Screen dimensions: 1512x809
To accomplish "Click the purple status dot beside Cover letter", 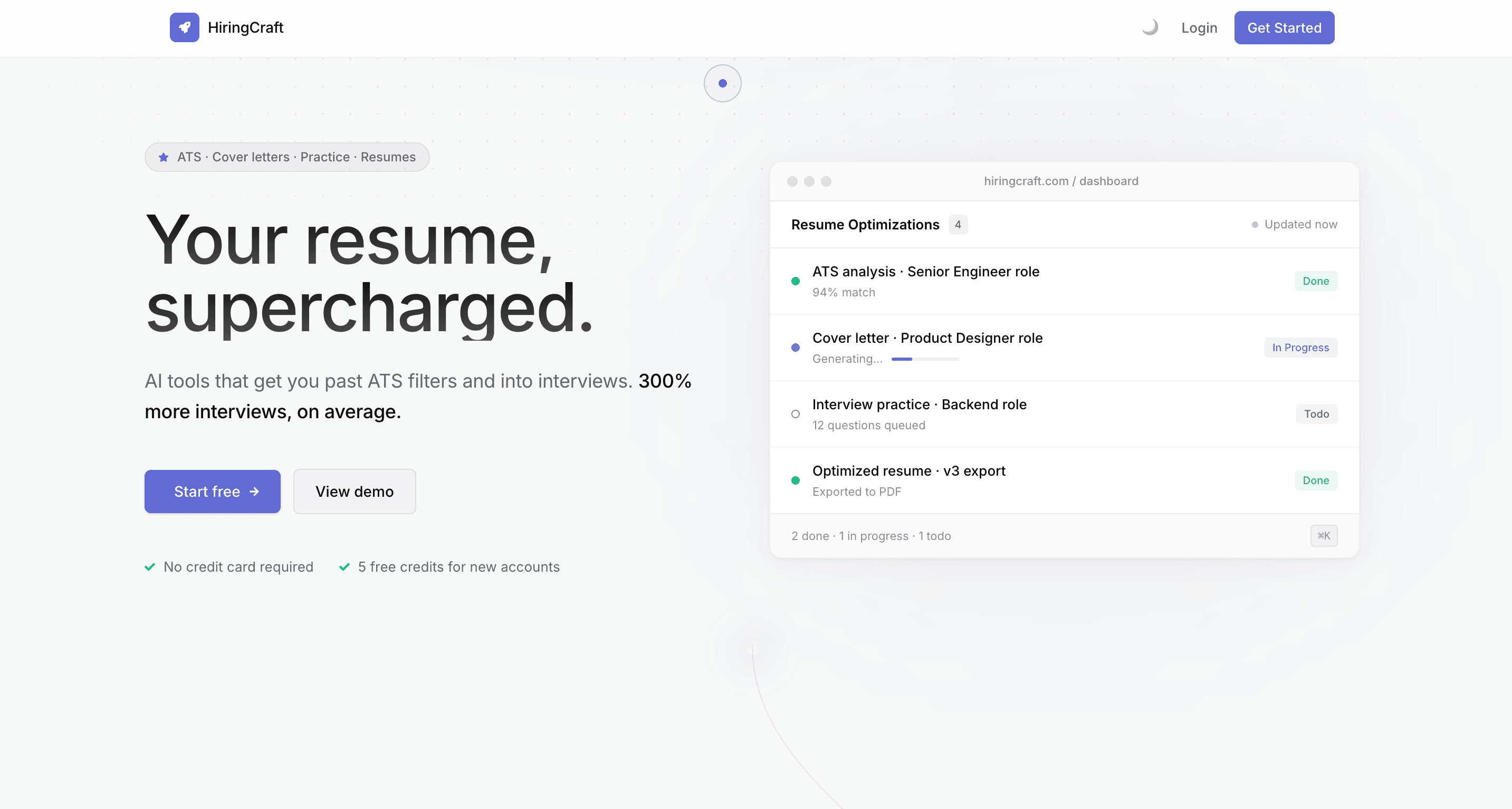I will click(796, 348).
